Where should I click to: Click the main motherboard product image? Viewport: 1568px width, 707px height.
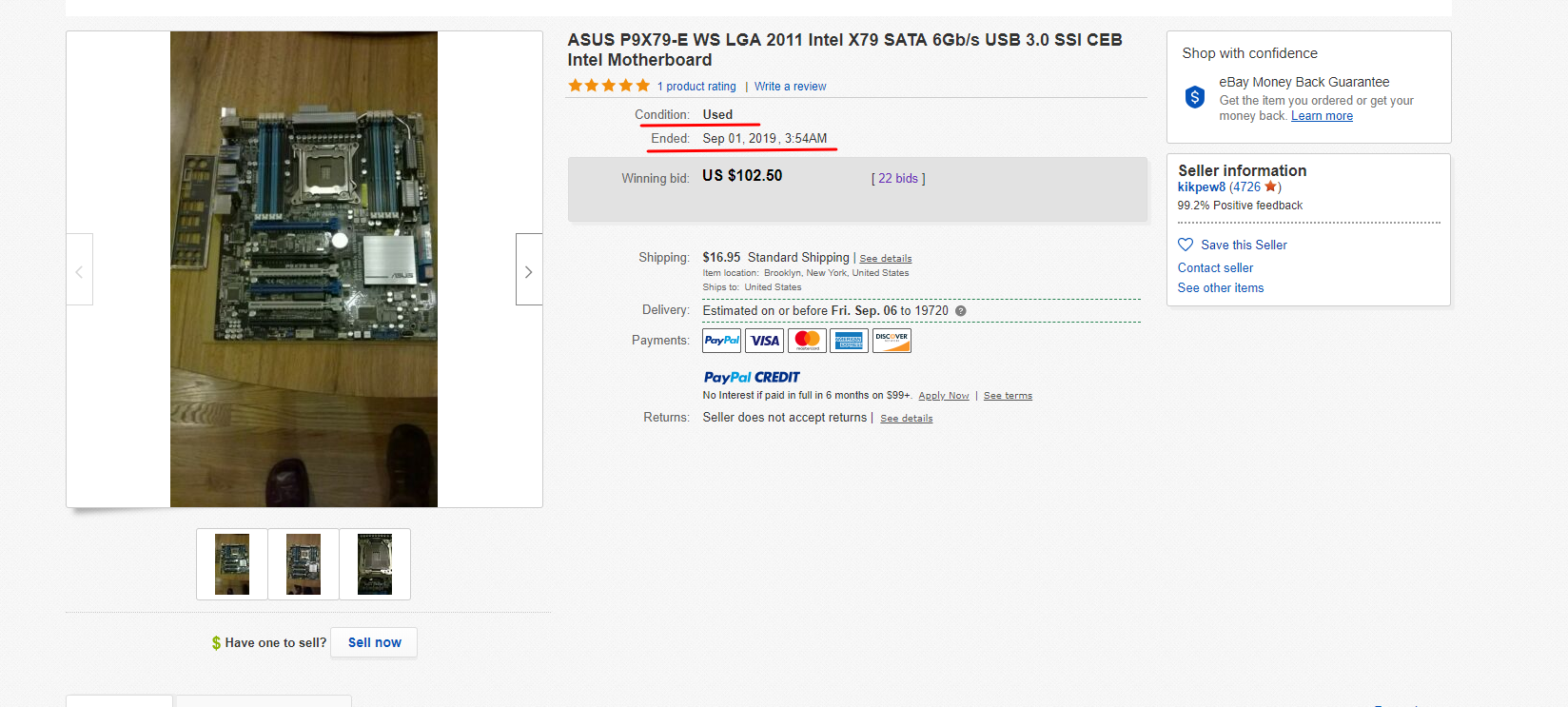(304, 269)
